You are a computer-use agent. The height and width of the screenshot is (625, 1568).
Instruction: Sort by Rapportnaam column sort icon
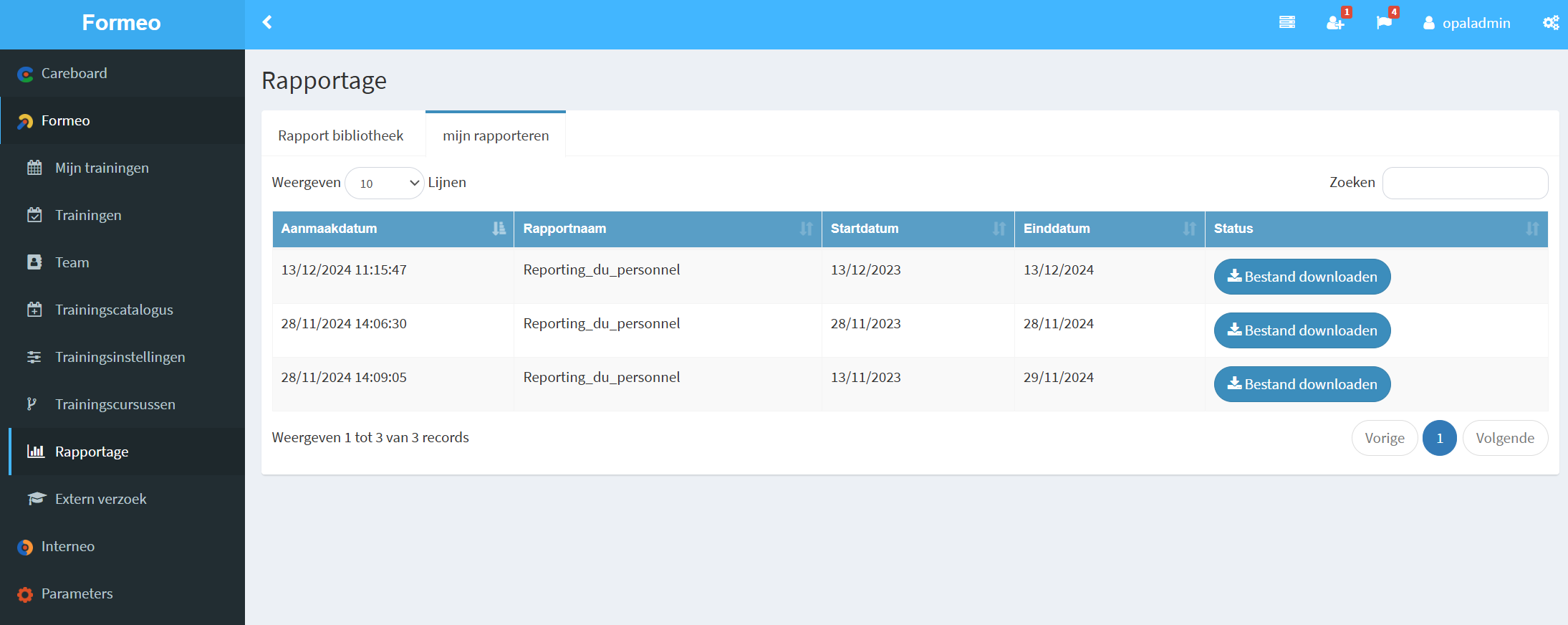tap(807, 229)
